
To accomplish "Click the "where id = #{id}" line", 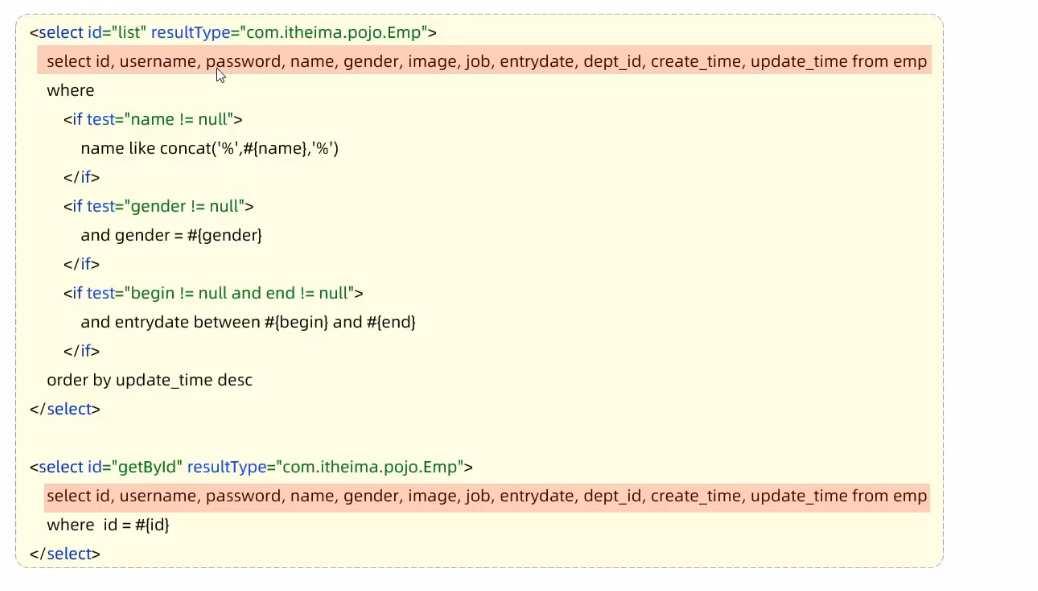I will (x=108, y=525).
